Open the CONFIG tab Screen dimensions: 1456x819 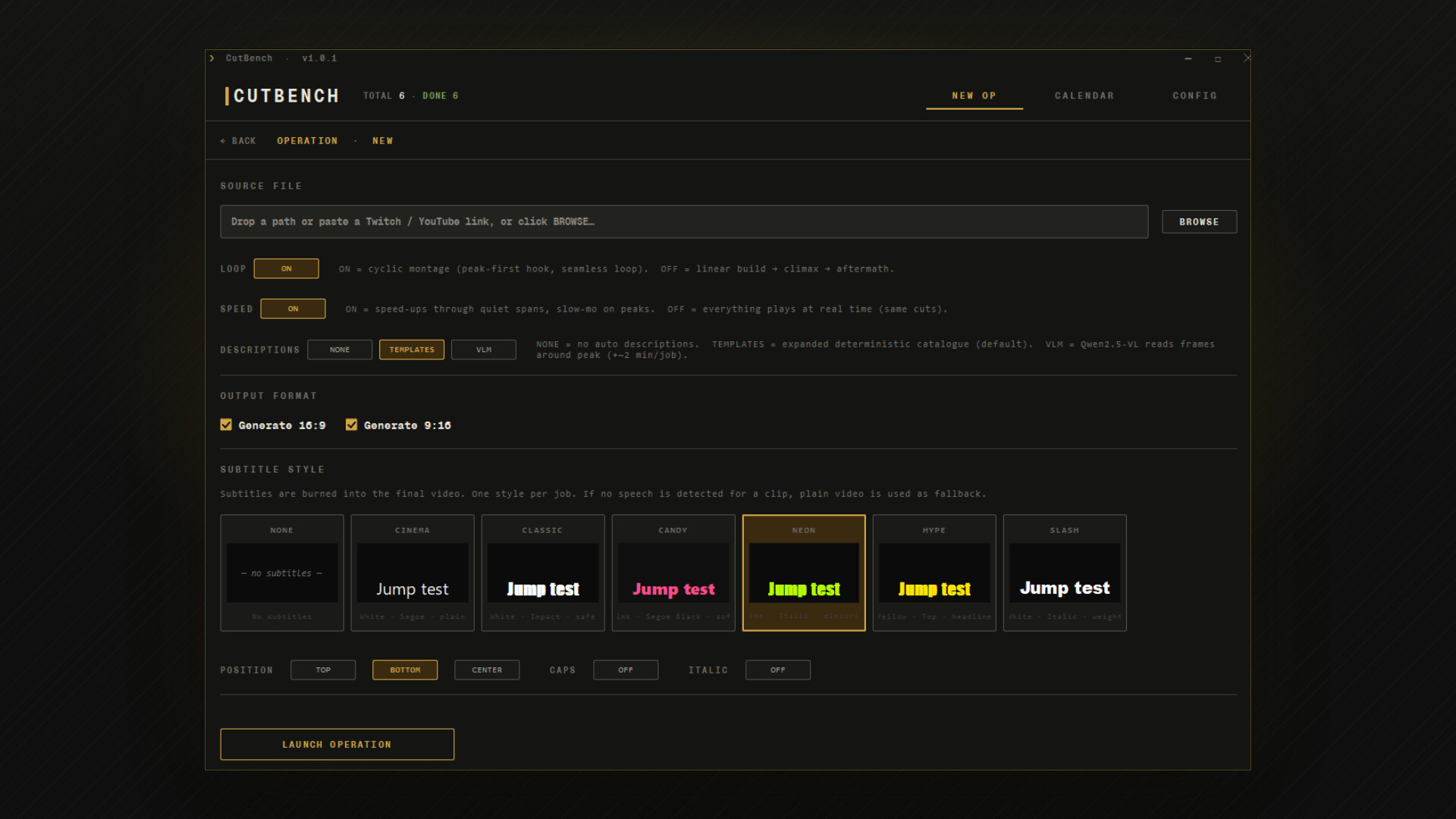1194,96
